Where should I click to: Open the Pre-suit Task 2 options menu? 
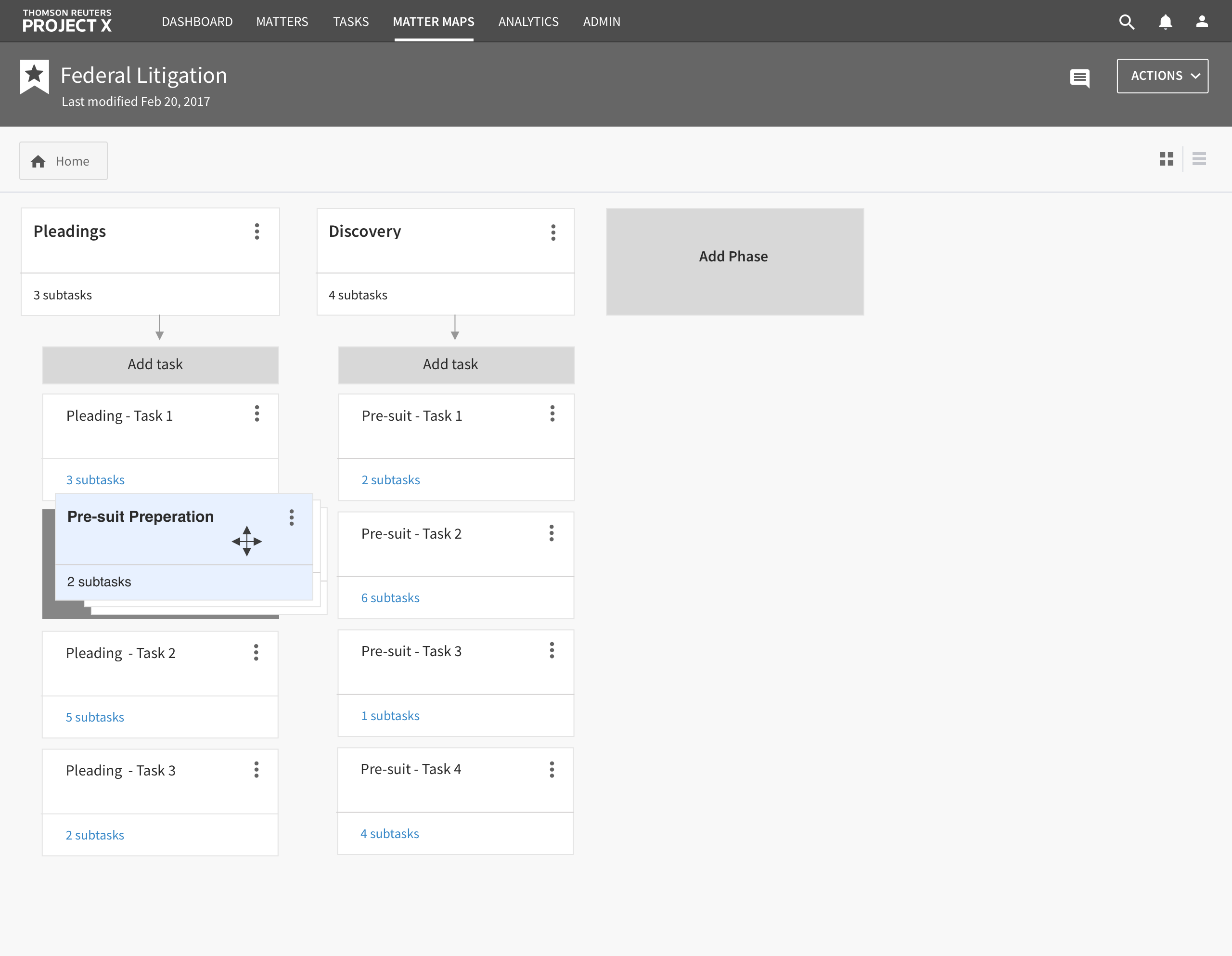coord(551,533)
